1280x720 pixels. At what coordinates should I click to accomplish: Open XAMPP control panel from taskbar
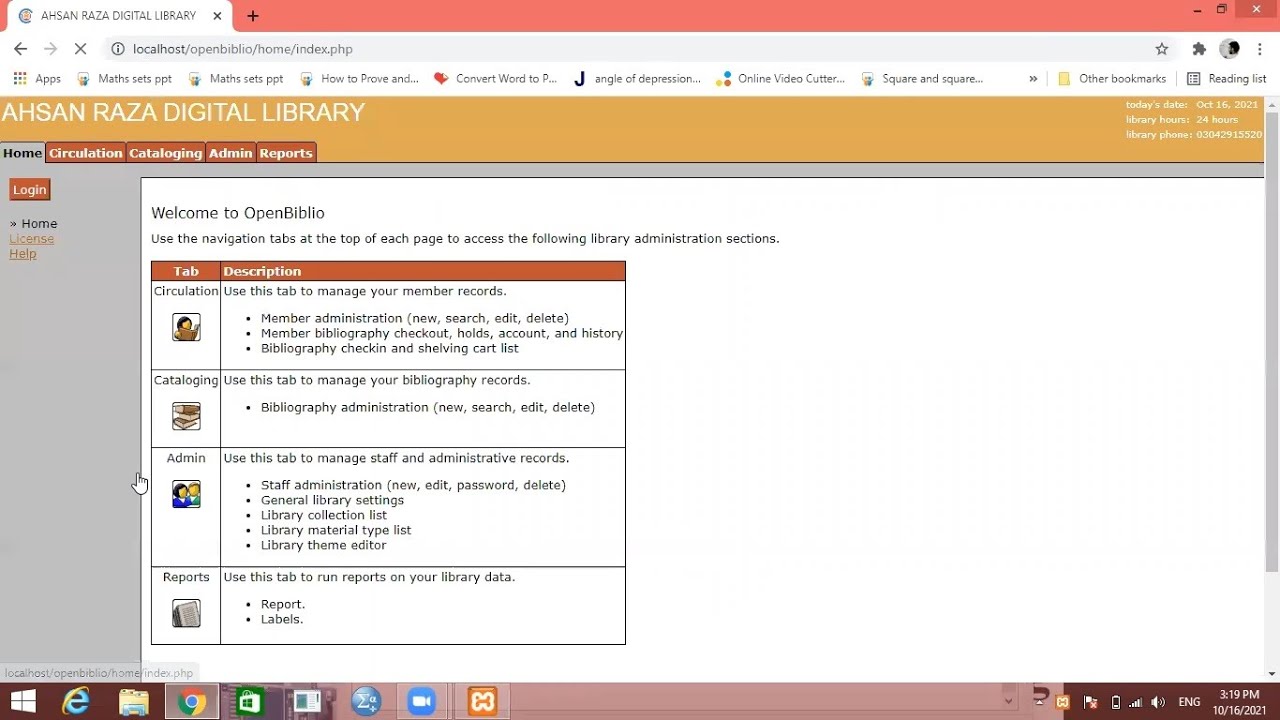483,702
